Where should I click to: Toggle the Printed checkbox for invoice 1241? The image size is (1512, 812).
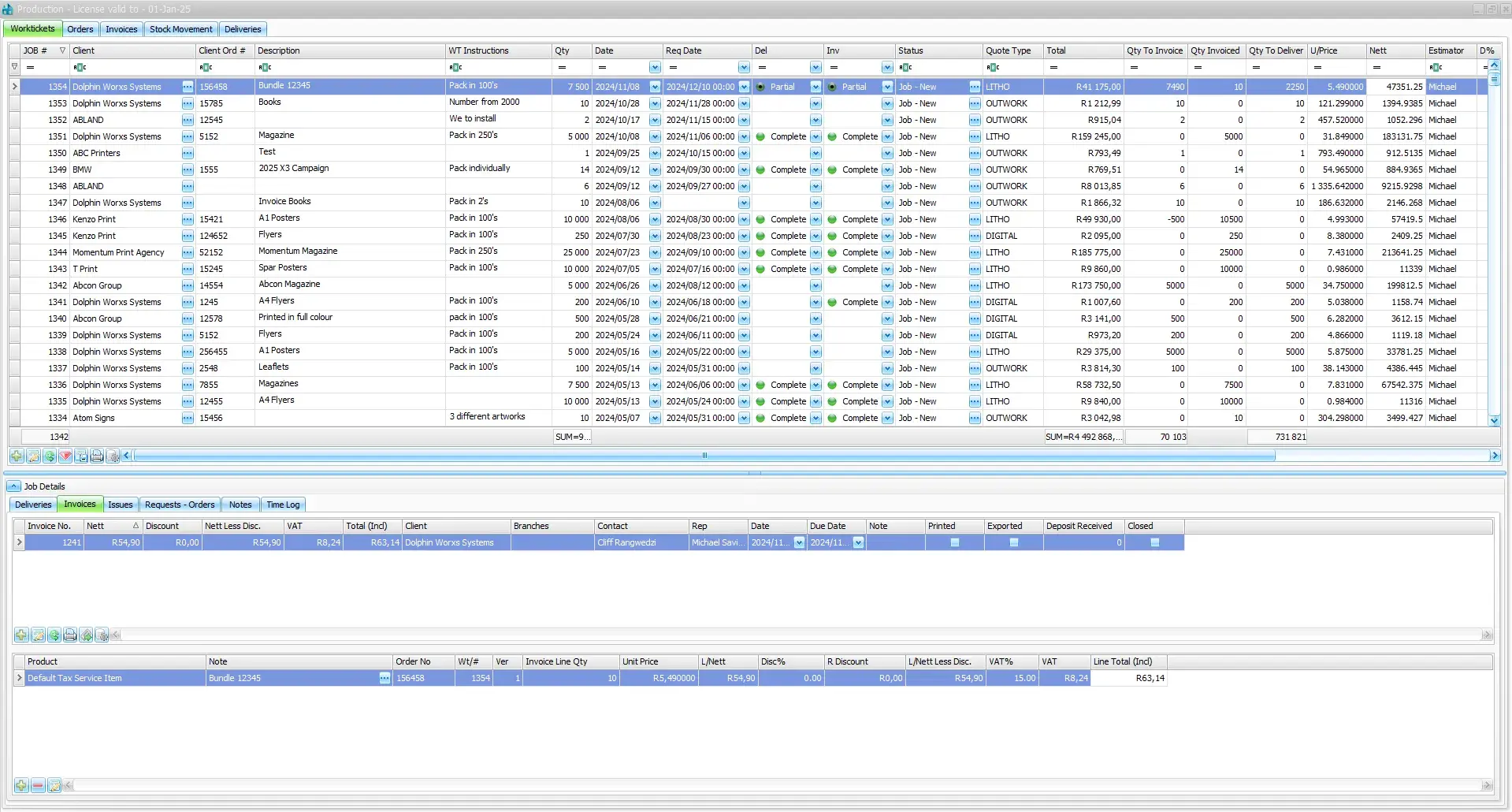click(955, 543)
